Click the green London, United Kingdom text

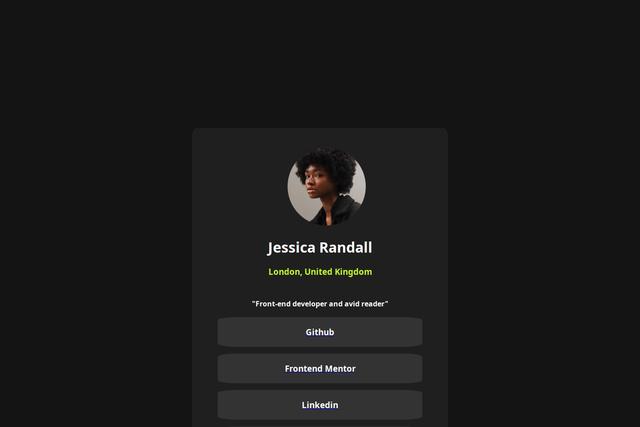click(x=320, y=272)
